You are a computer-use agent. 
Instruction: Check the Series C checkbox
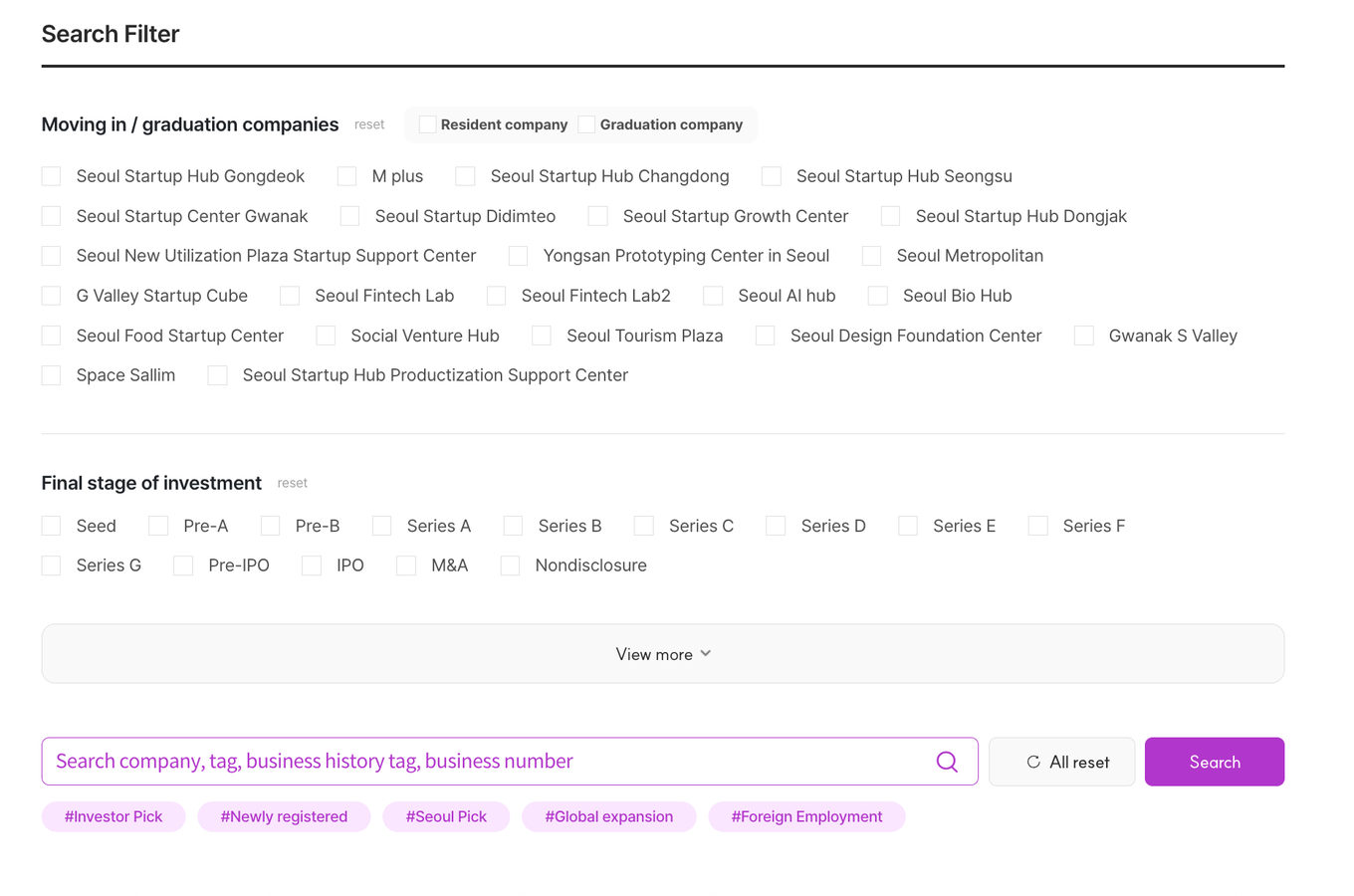tap(644, 526)
